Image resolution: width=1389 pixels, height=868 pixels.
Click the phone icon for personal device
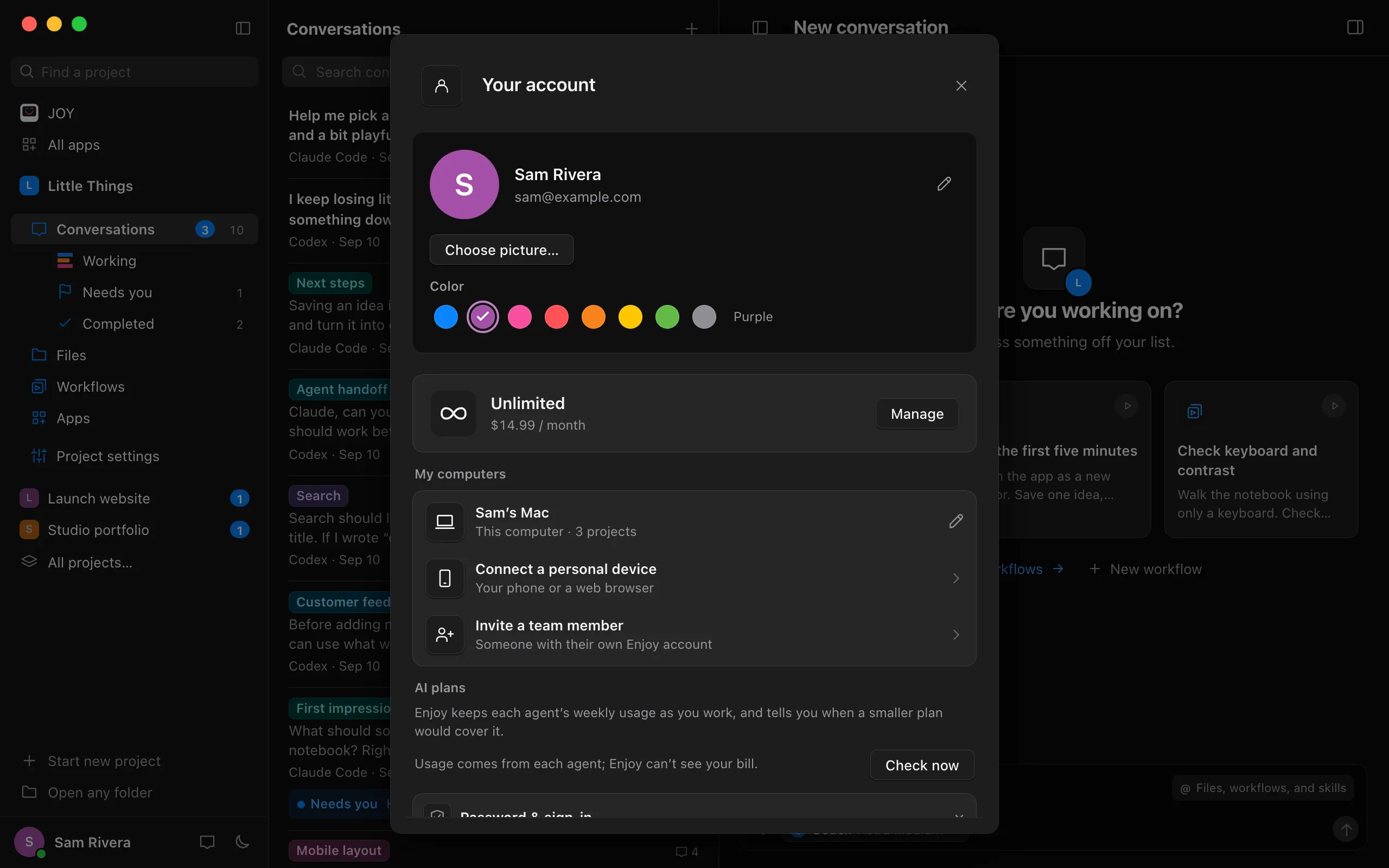click(444, 578)
